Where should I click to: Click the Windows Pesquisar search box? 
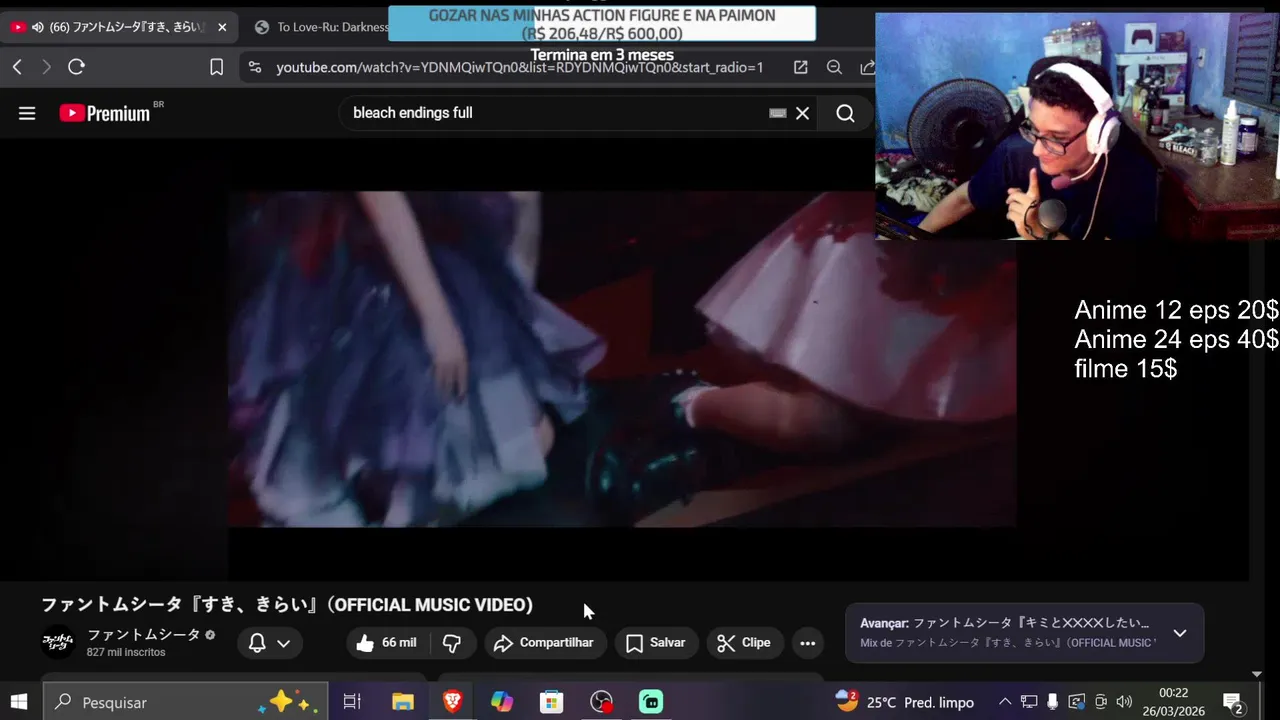[186, 702]
